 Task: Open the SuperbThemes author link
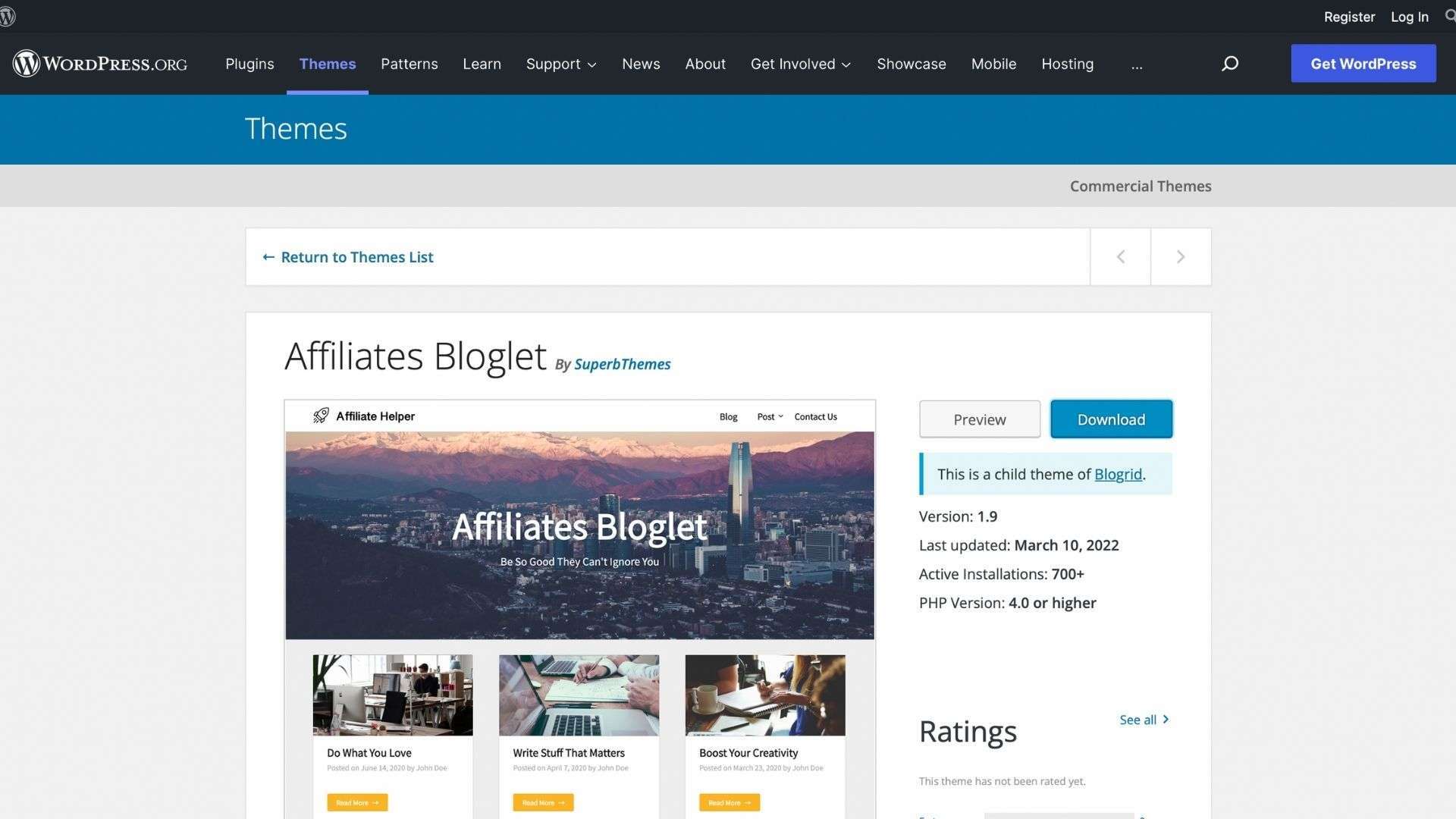622,364
